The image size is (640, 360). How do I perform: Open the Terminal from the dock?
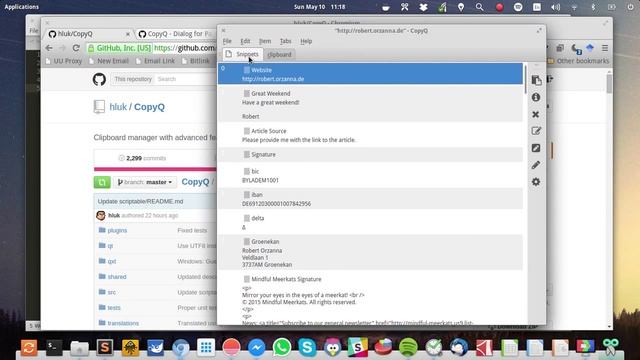54,348
